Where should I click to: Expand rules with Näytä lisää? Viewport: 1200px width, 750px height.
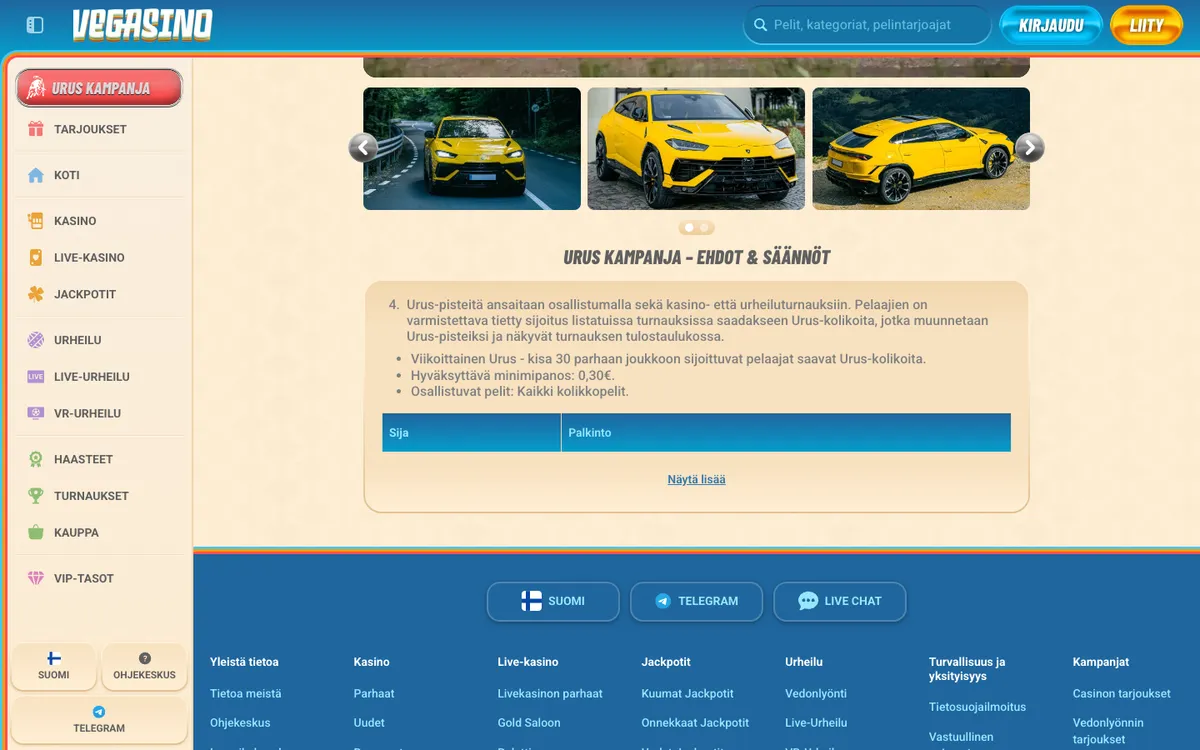(x=696, y=480)
